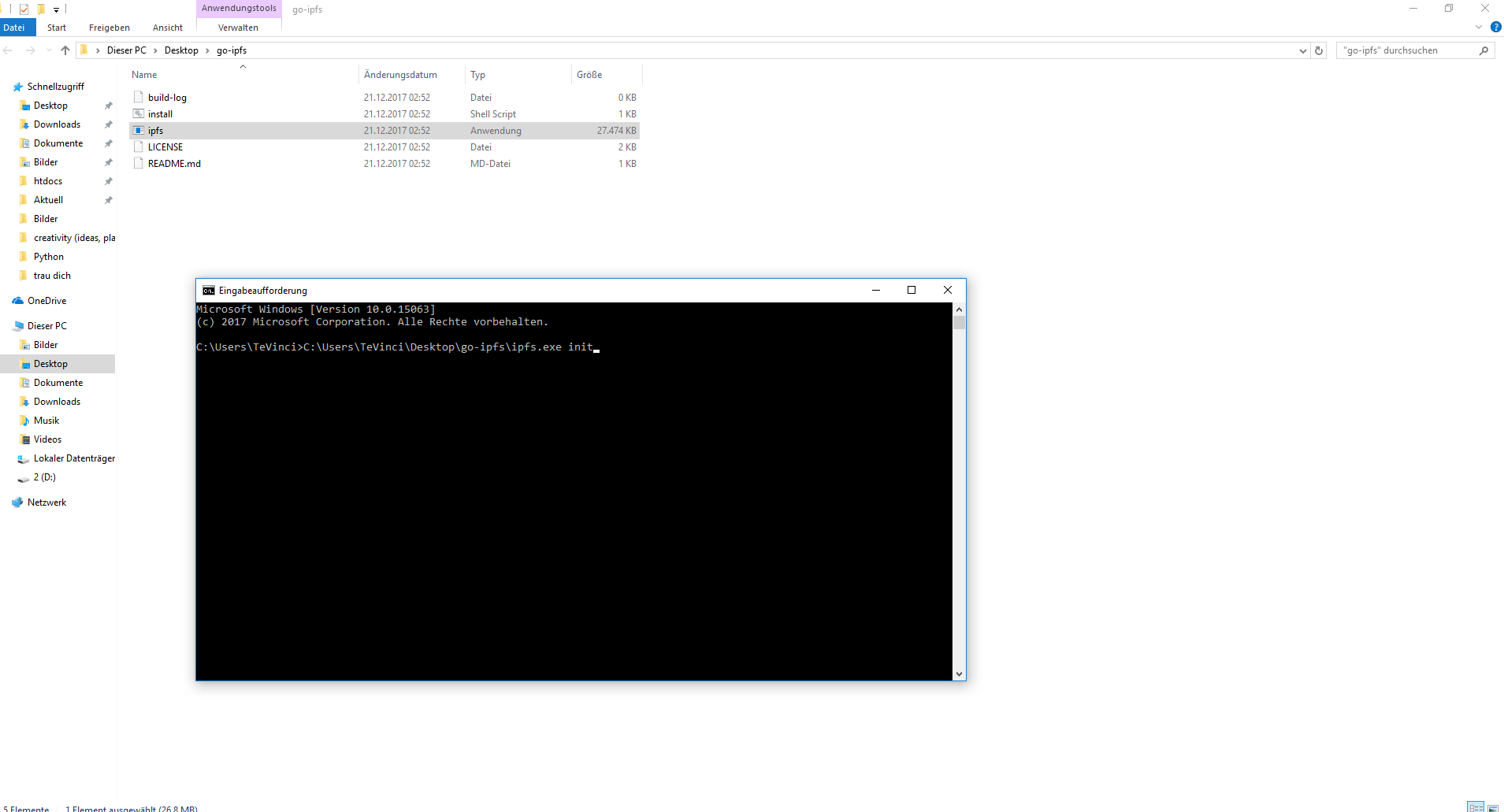Click the navigate up arrow to Desktop

pyautogui.click(x=65, y=50)
